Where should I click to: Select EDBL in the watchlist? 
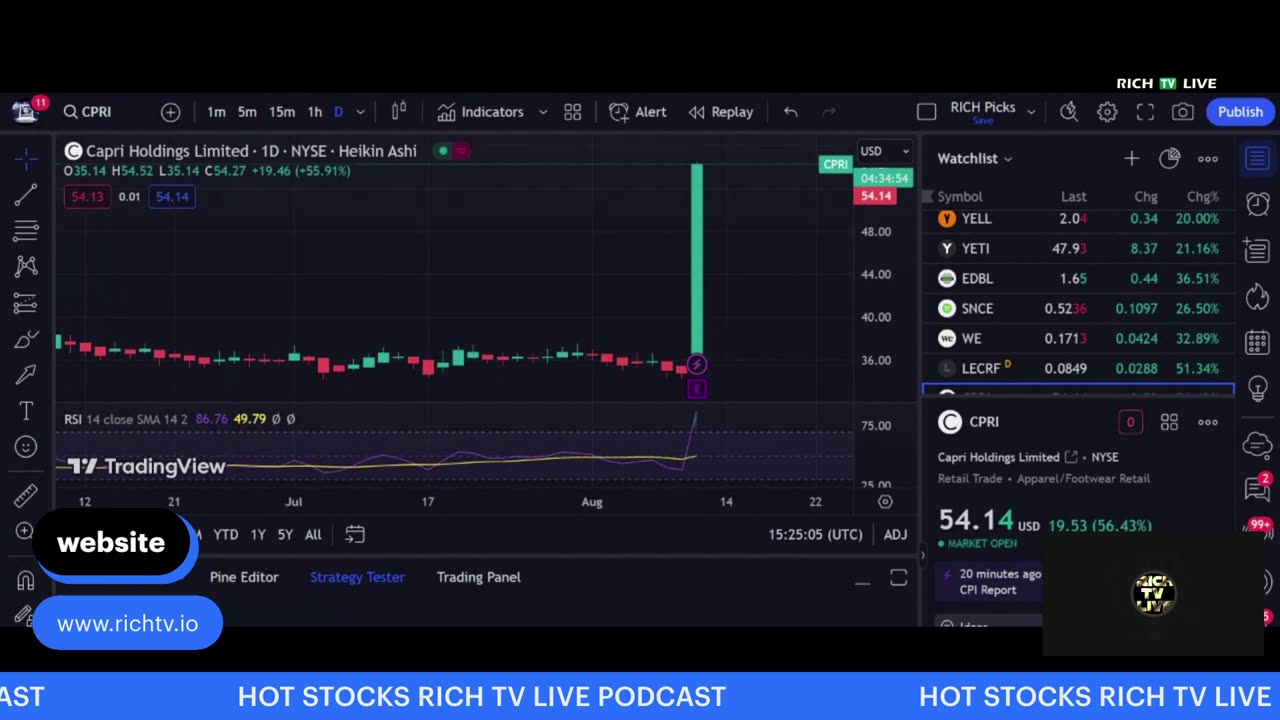click(x=1078, y=278)
